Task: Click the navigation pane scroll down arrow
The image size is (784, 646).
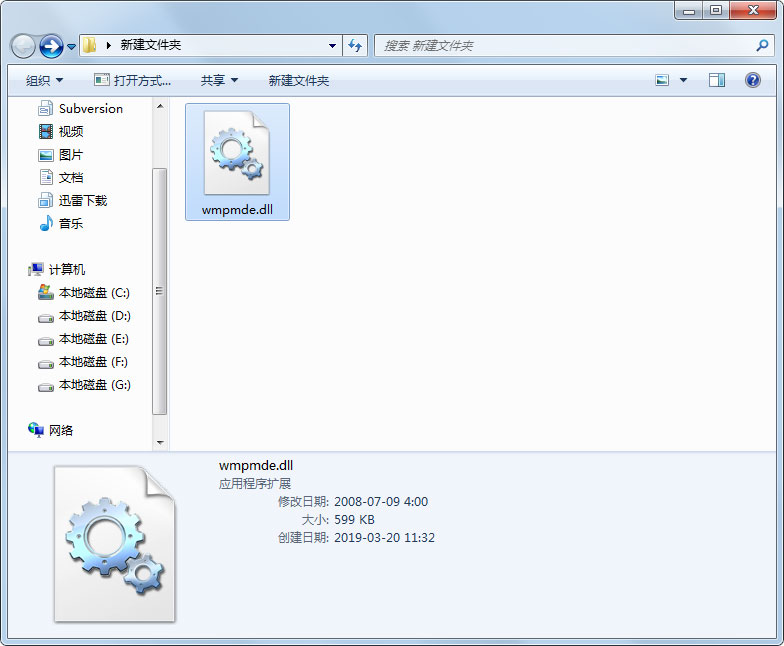Action: point(160,442)
